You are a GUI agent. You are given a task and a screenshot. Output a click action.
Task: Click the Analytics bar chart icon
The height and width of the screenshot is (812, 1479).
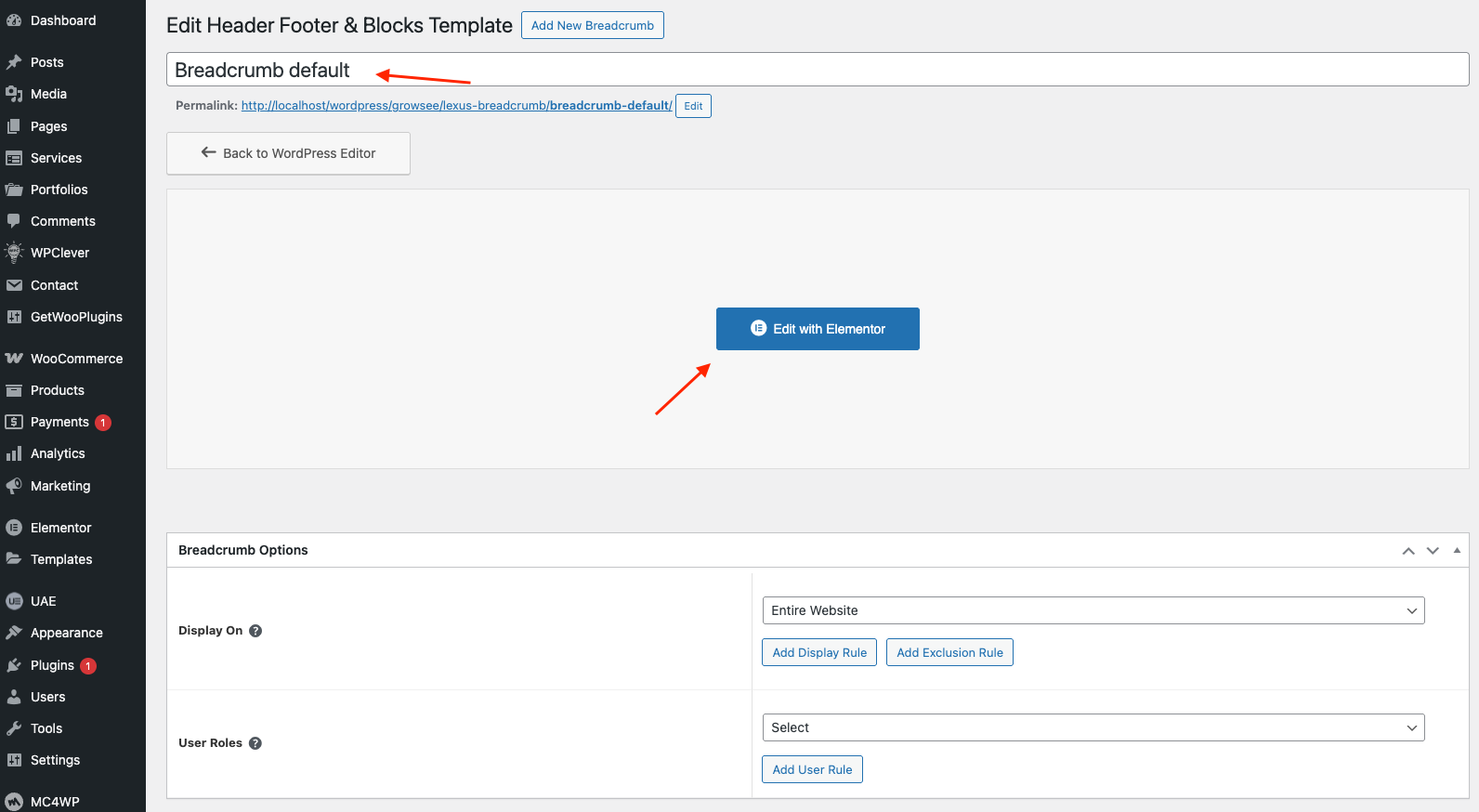click(x=14, y=453)
